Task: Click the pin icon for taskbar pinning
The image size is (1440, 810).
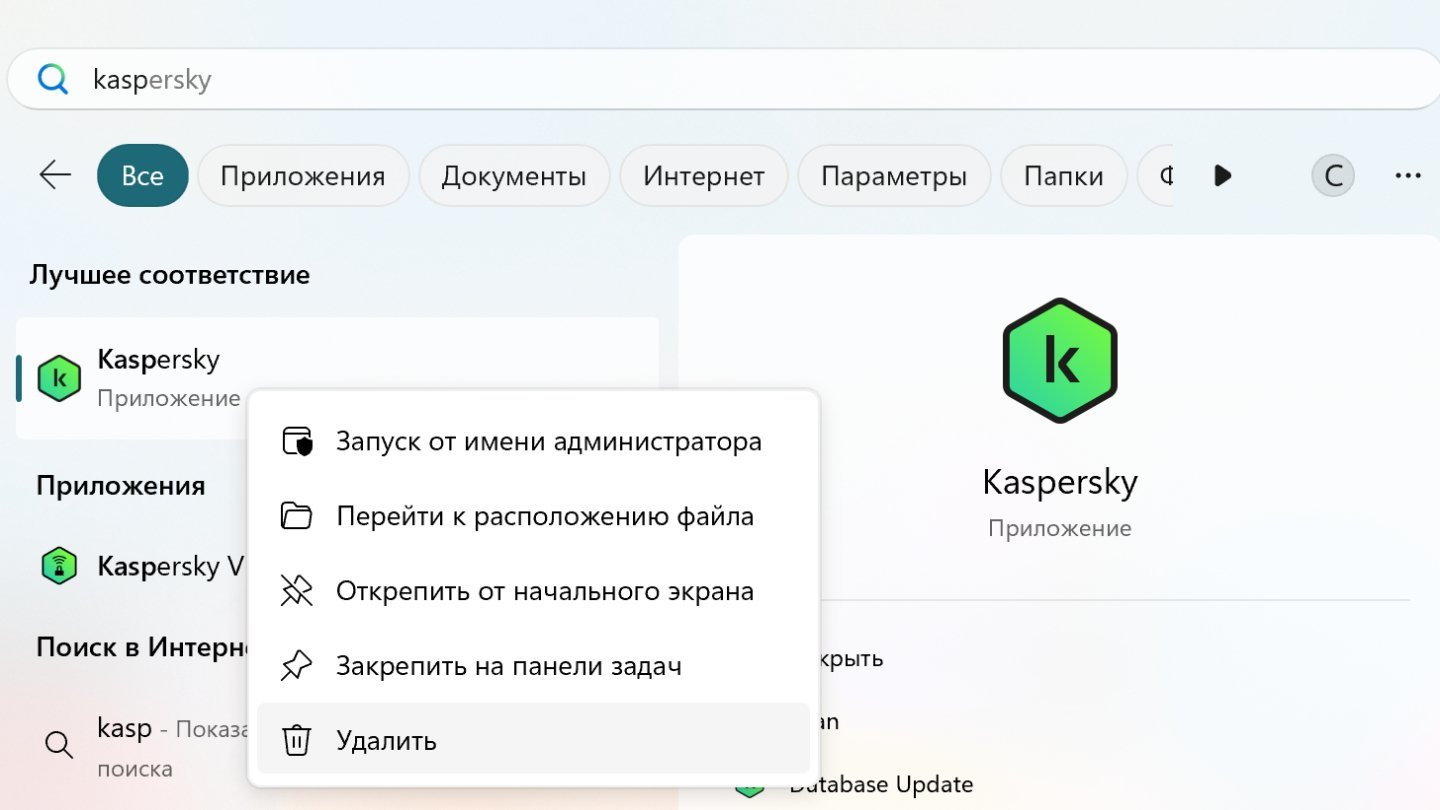Action: (x=297, y=666)
